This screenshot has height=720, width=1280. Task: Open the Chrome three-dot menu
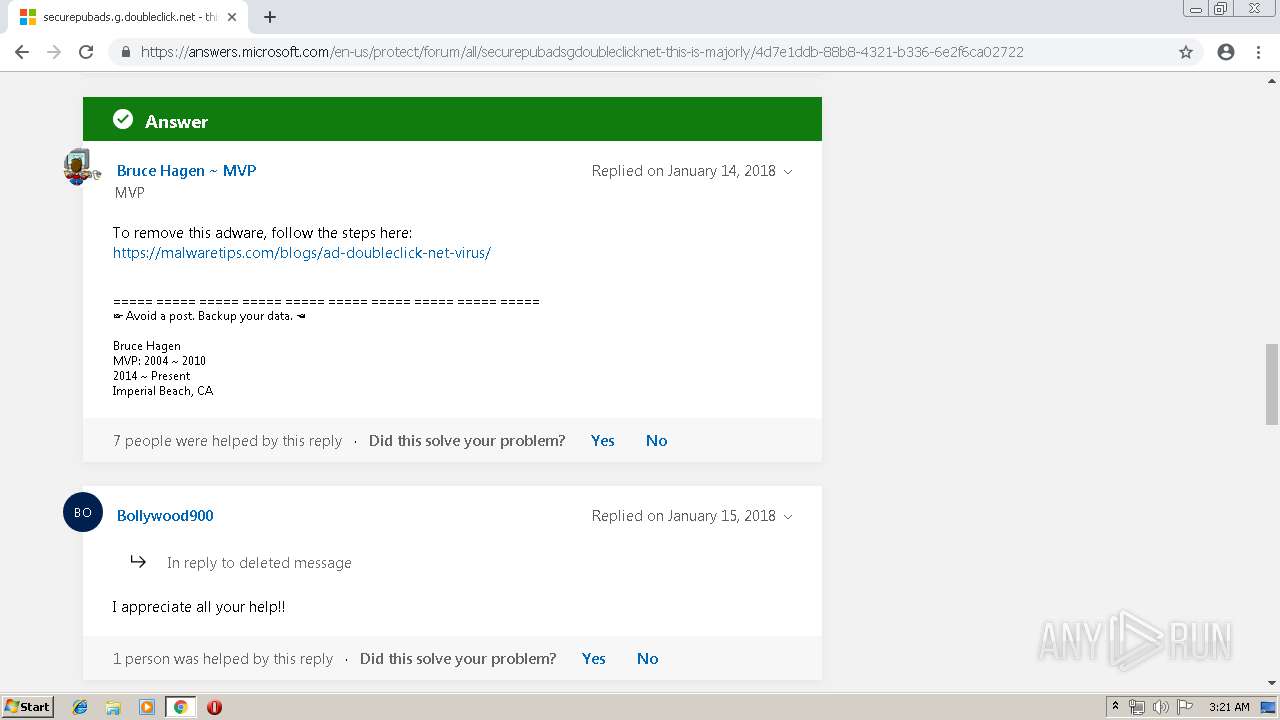coord(1259,52)
